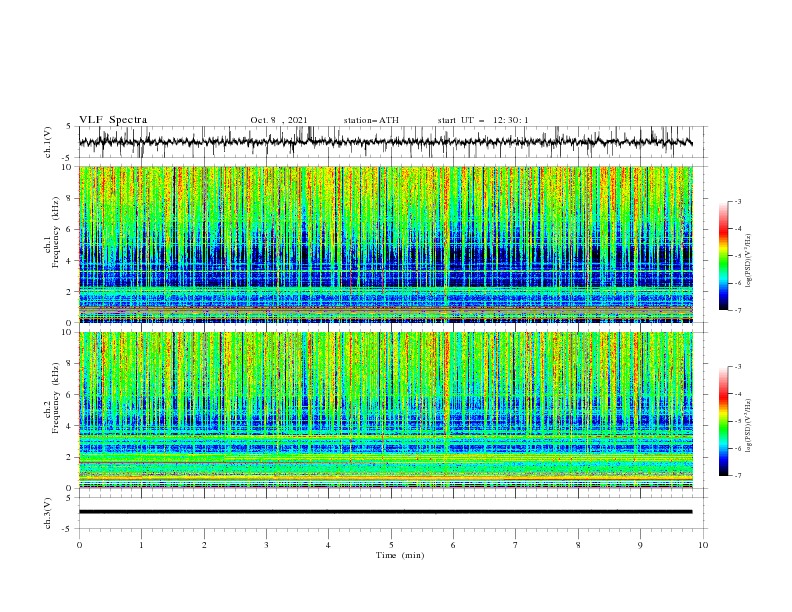Click the "2" kHz tick on ch.2 frequency axis
792x612 pixels.
click(70, 457)
